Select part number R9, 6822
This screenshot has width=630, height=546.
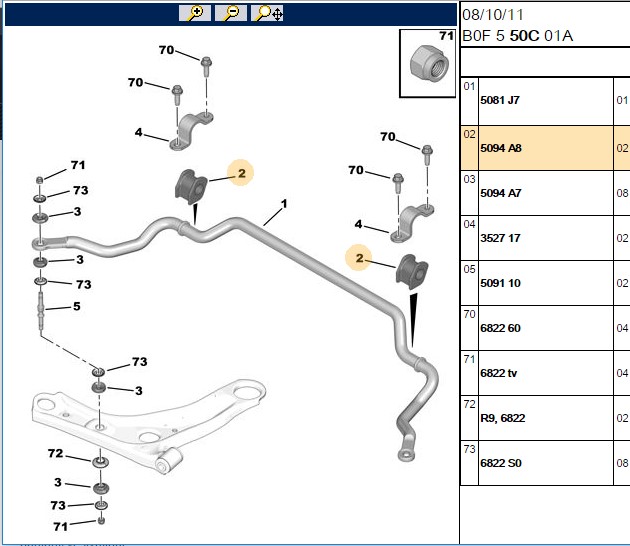click(x=503, y=418)
